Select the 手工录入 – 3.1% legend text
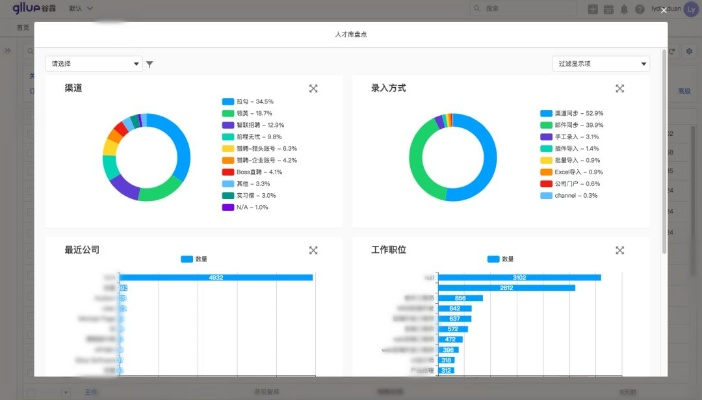702x400 pixels. coord(577,137)
